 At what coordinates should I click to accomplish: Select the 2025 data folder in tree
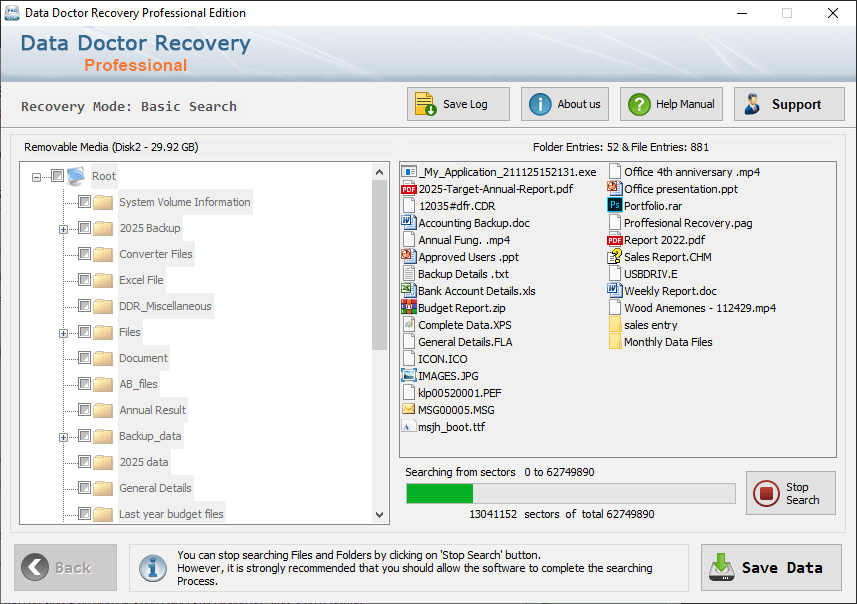pyautogui.click(x=144, y=462)
